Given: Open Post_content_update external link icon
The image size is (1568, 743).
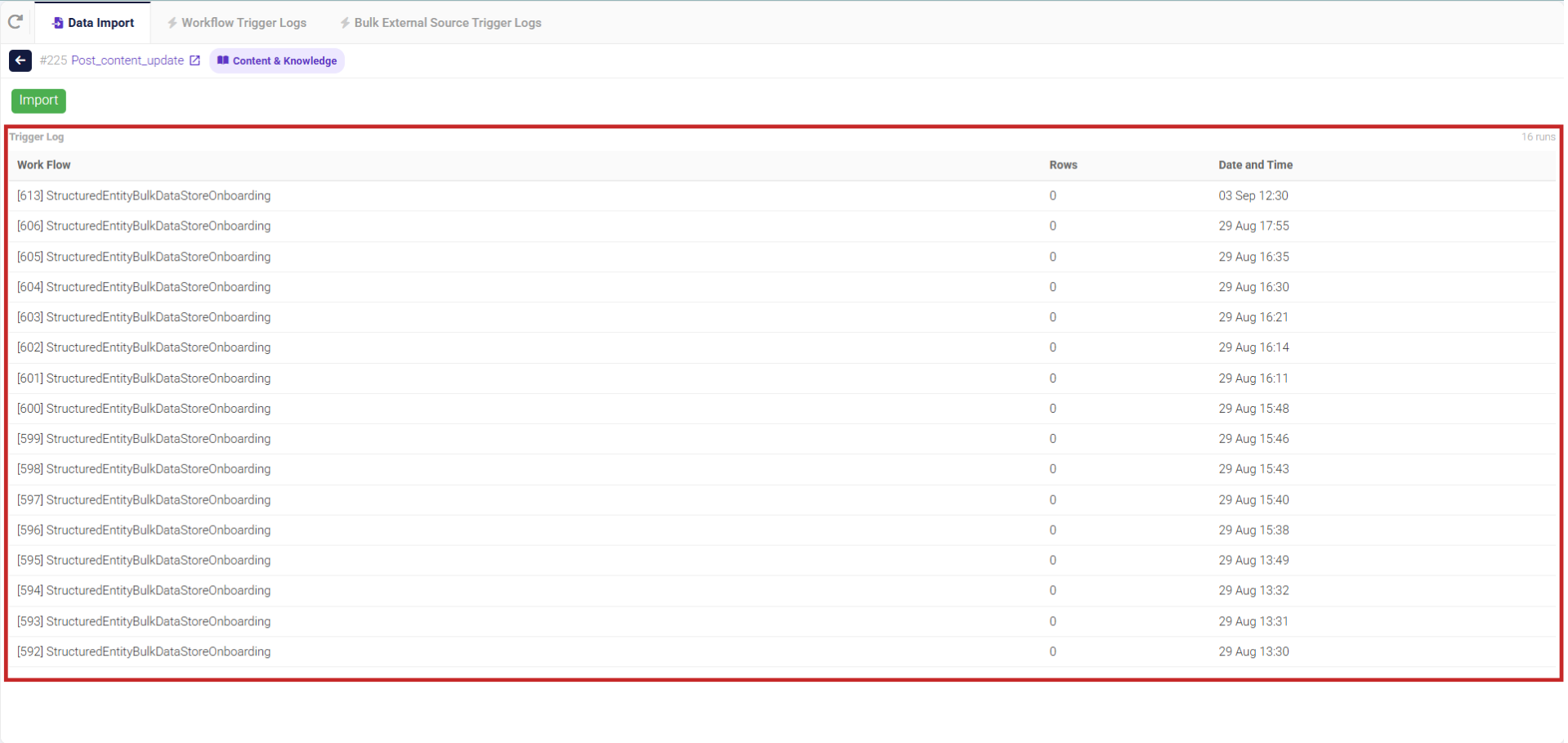Looking at the screenshot, I should click(194, 60).
